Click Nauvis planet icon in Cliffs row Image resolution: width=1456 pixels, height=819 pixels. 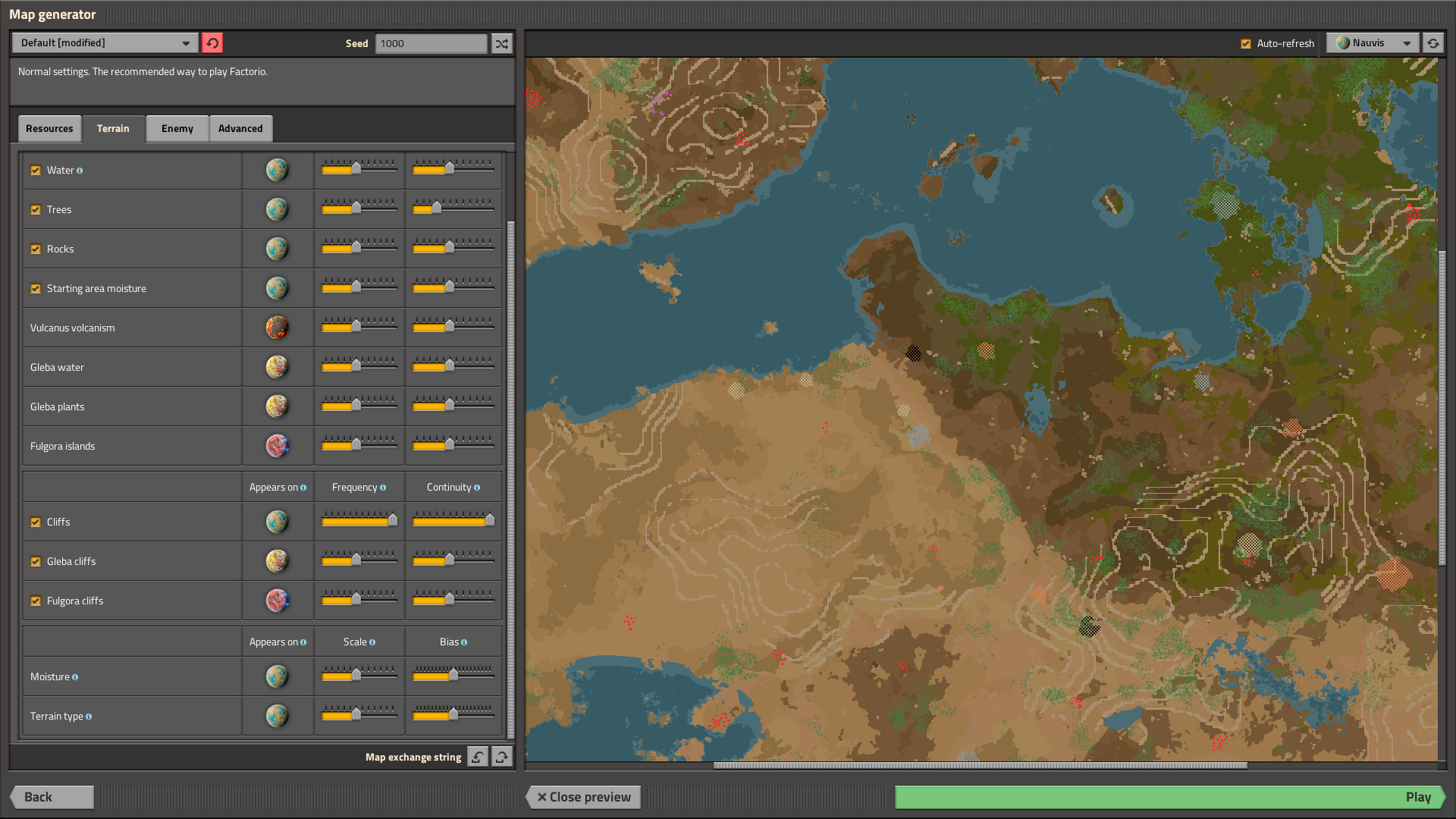coord(277,522)
